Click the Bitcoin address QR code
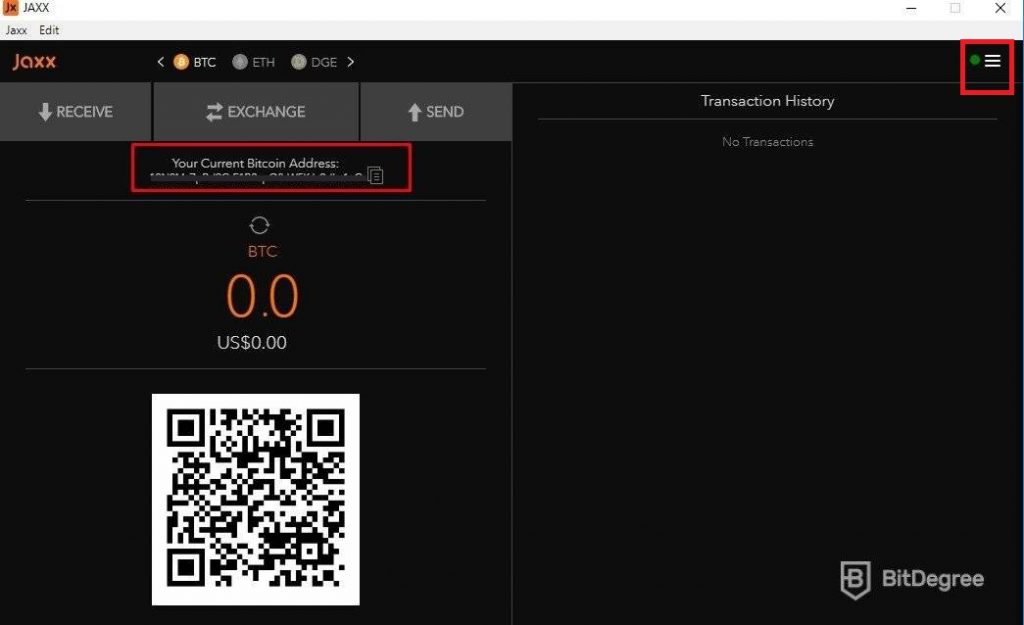This screenshot has width=1024, height=625. coord(255,499)
